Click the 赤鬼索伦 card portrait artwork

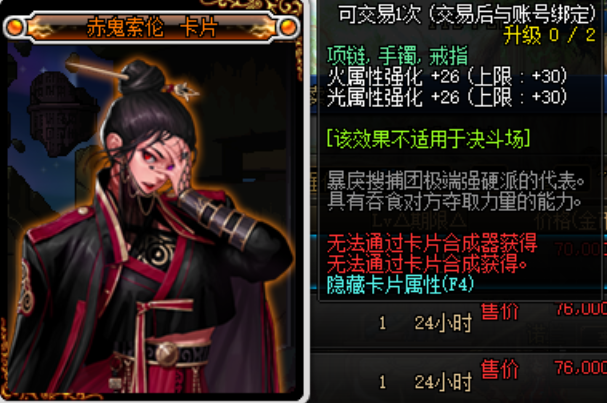pyautogui.click(x=152, y=219)
